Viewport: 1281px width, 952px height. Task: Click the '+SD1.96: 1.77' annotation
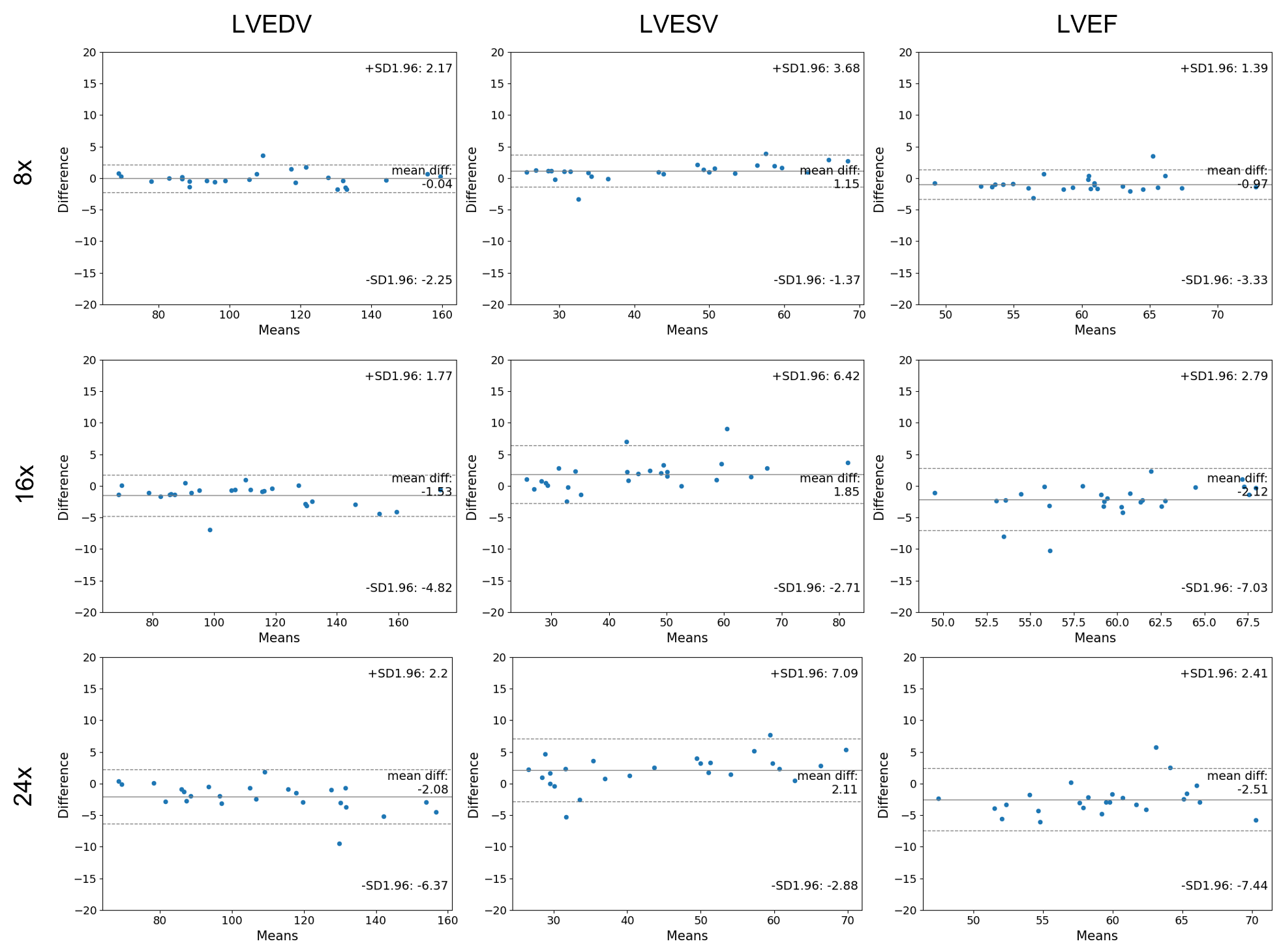(408, 376)
